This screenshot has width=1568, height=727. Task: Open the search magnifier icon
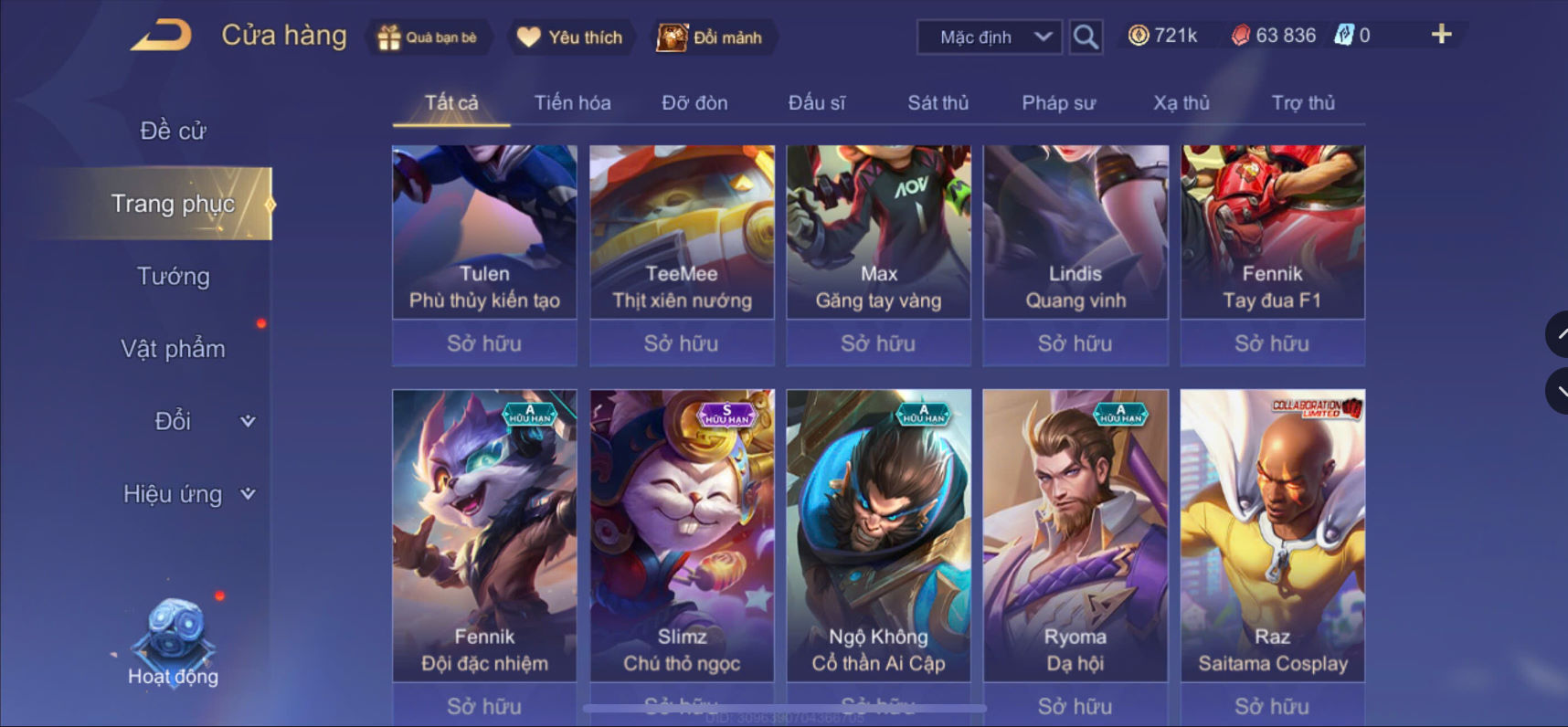pos(1086,37)
